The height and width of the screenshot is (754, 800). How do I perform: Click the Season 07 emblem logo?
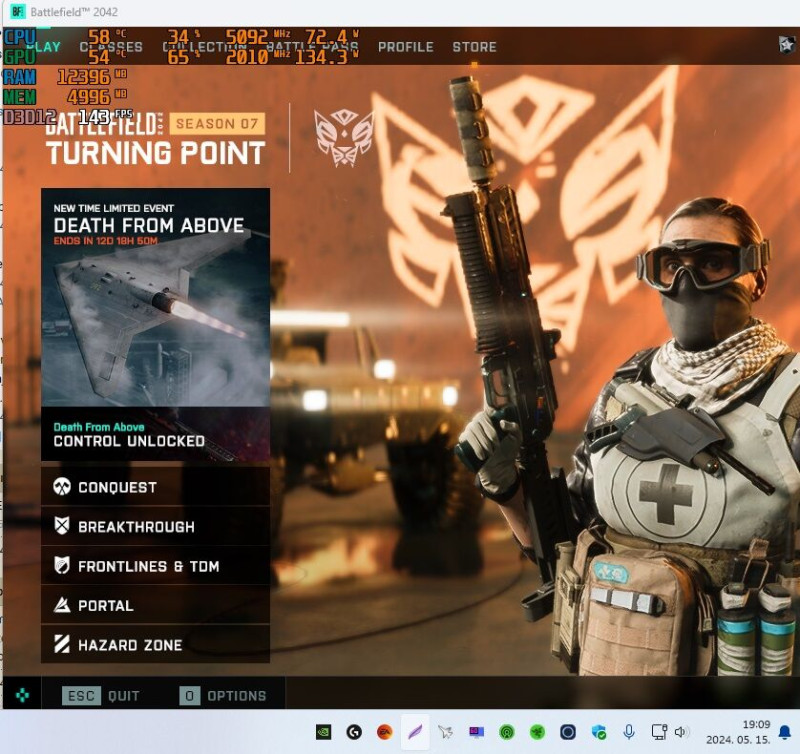343,138
